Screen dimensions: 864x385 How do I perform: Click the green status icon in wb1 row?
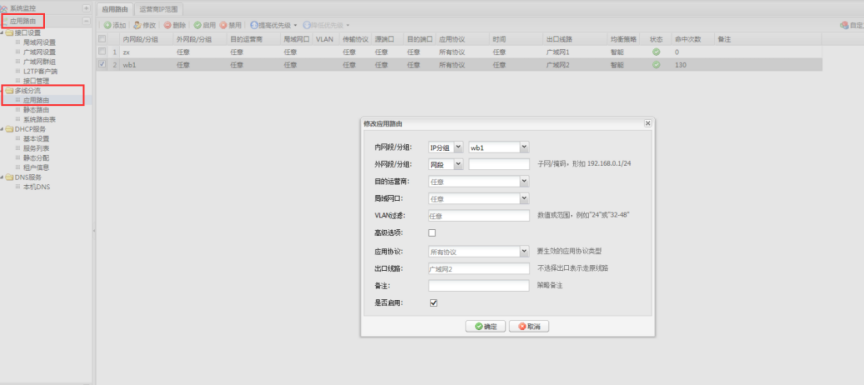(x=656, y=64)
